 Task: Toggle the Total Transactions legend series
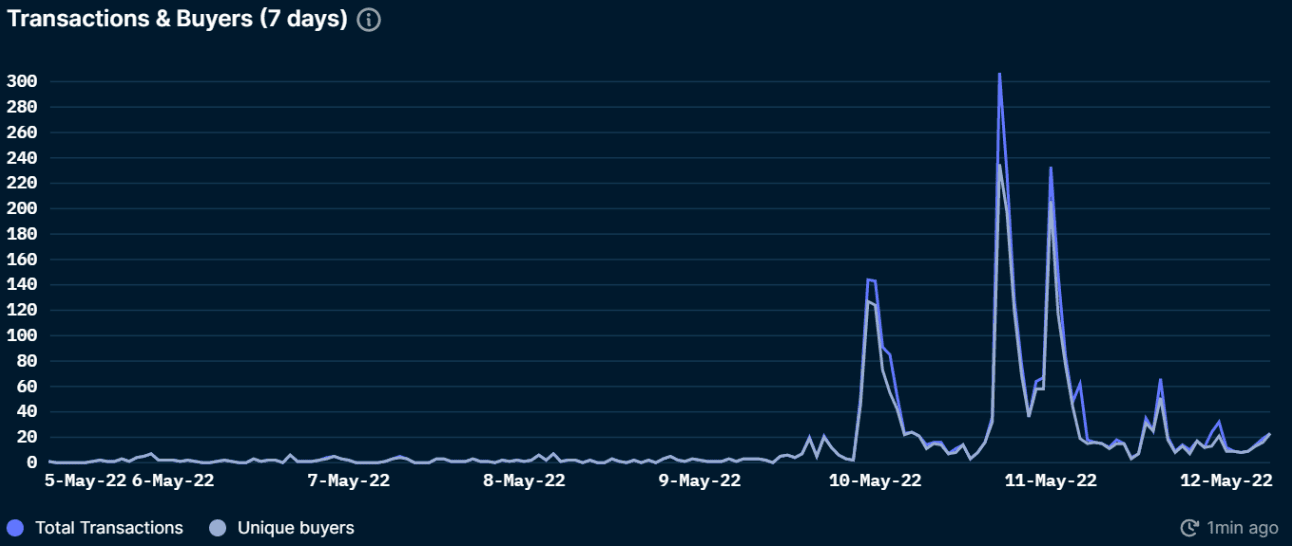[95, 527]
